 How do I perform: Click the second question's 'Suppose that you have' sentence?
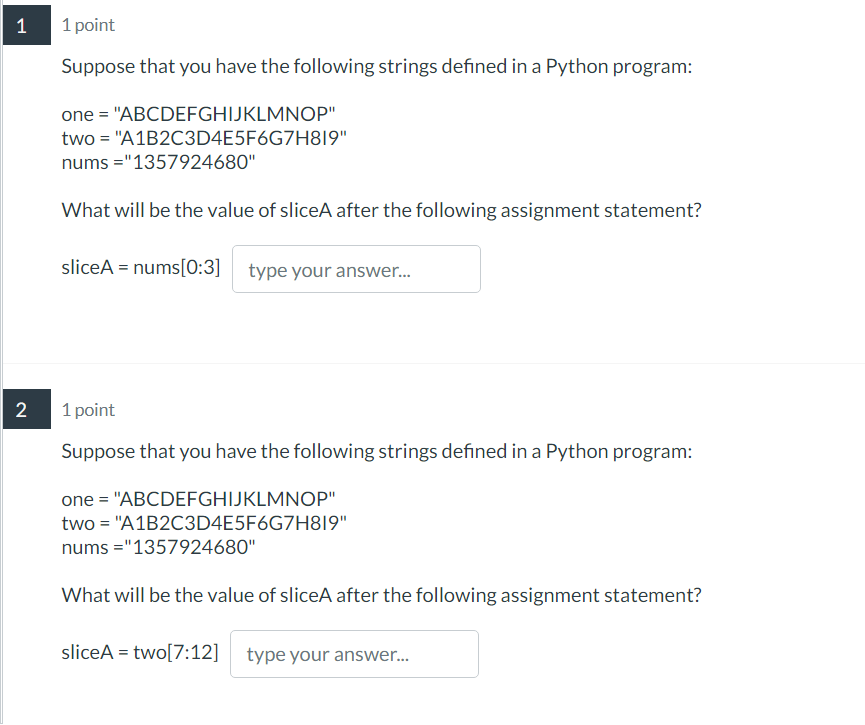tap(376, 451)
